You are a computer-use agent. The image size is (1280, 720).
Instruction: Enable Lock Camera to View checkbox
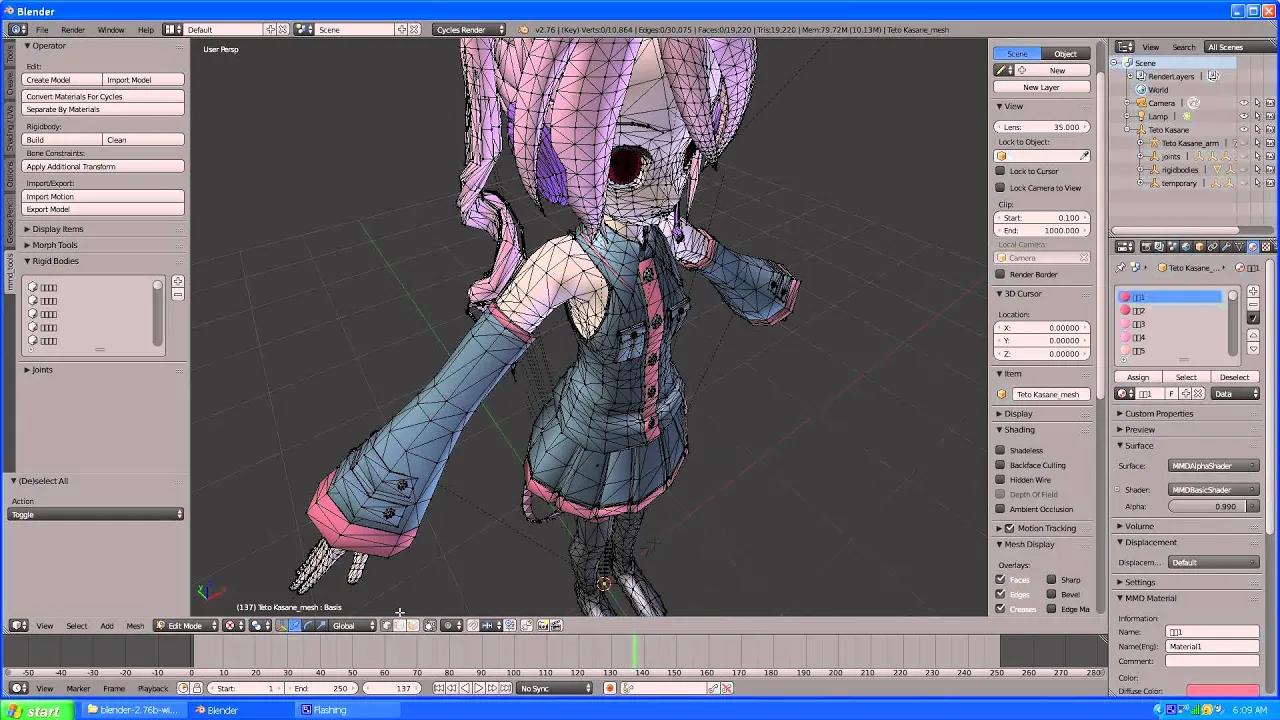[x=1000, y=187]
